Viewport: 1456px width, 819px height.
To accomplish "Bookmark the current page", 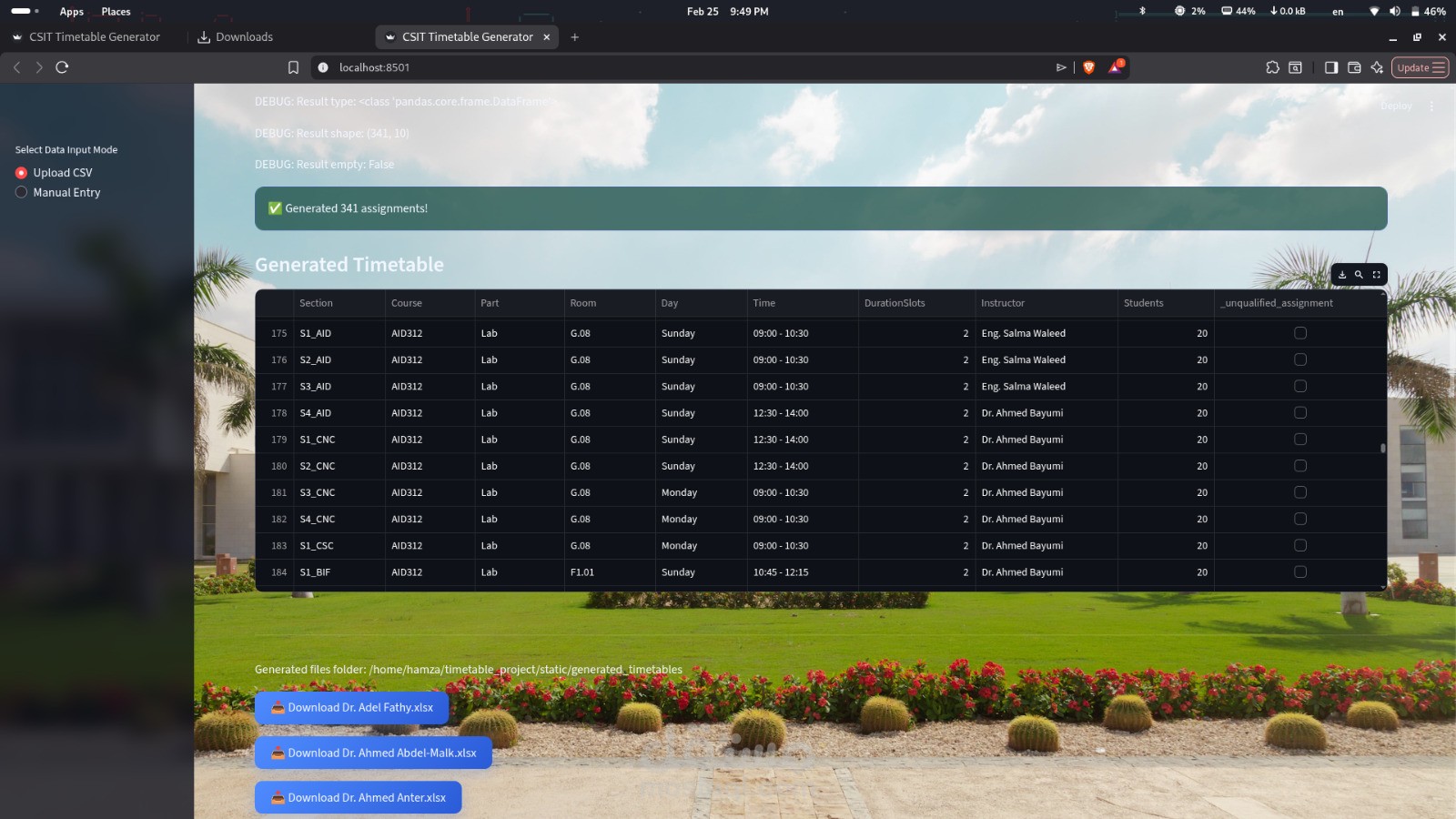I will pos(293,66).
